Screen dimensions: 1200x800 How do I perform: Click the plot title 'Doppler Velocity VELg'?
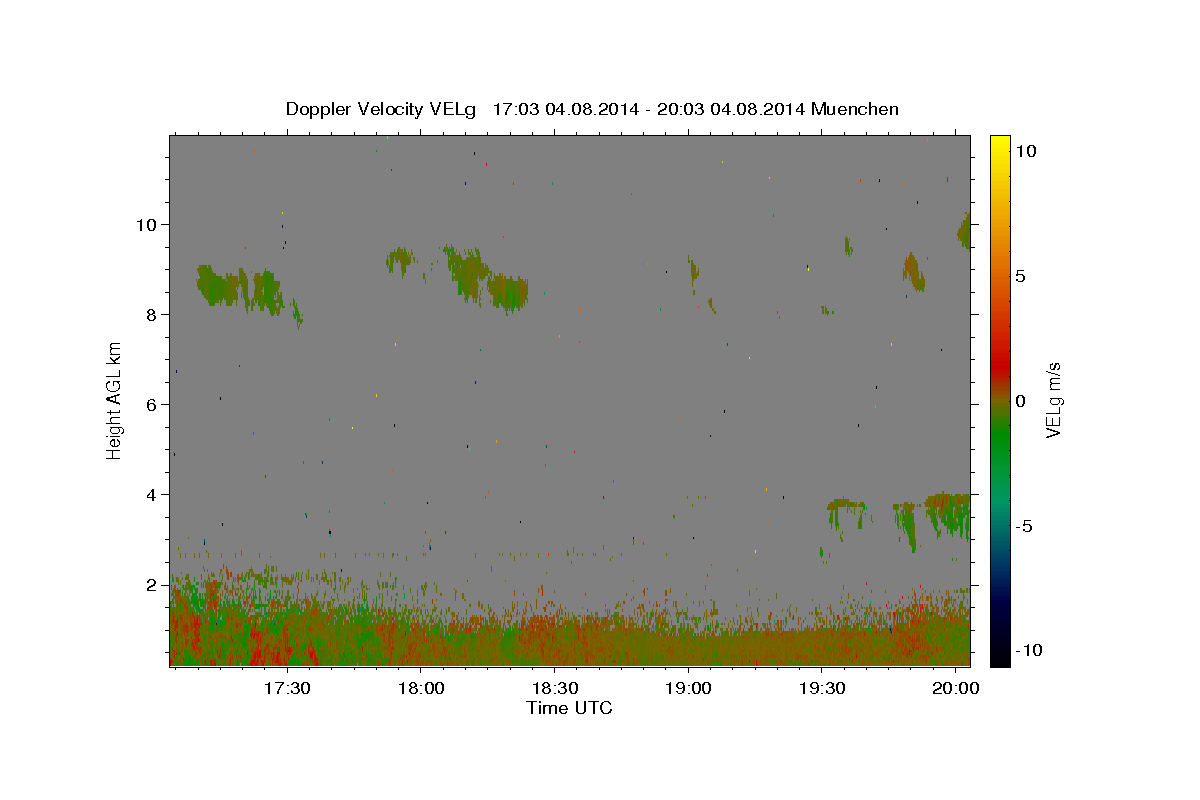coord(382,109)
